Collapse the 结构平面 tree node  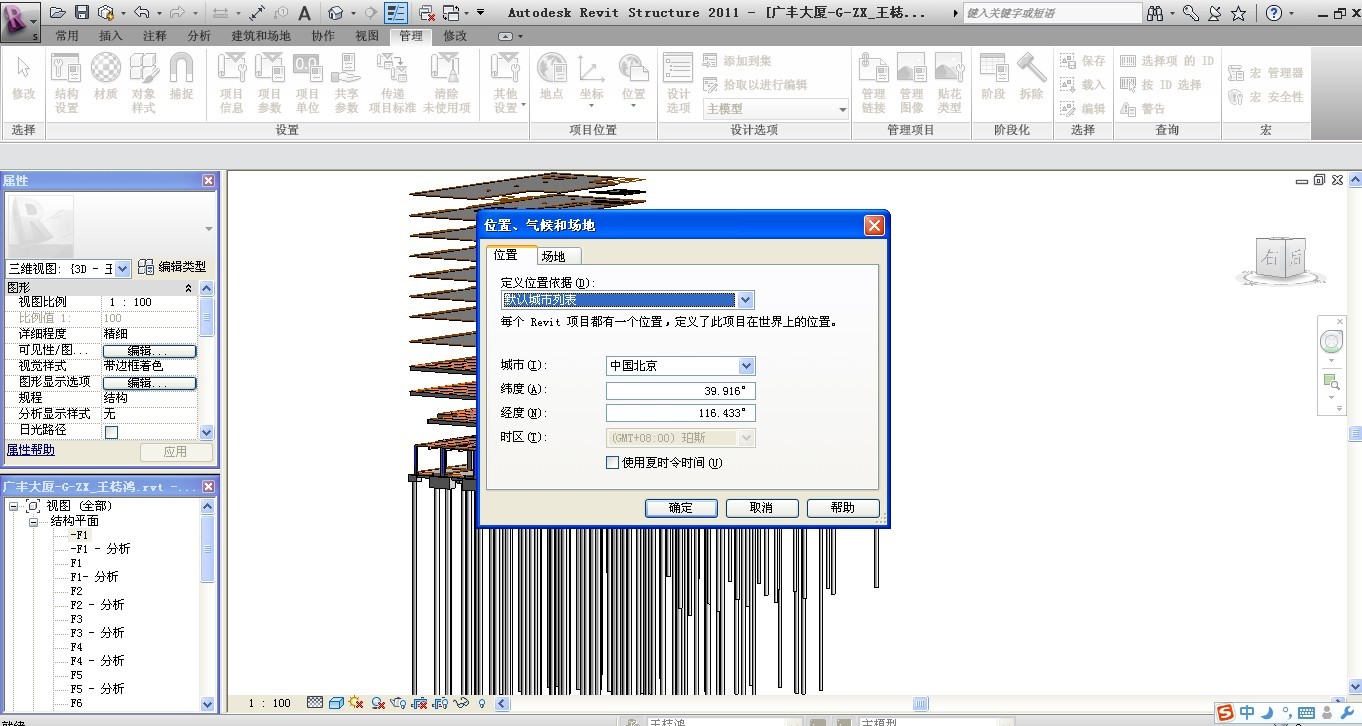pyautogui.click(x=33, y=521)
